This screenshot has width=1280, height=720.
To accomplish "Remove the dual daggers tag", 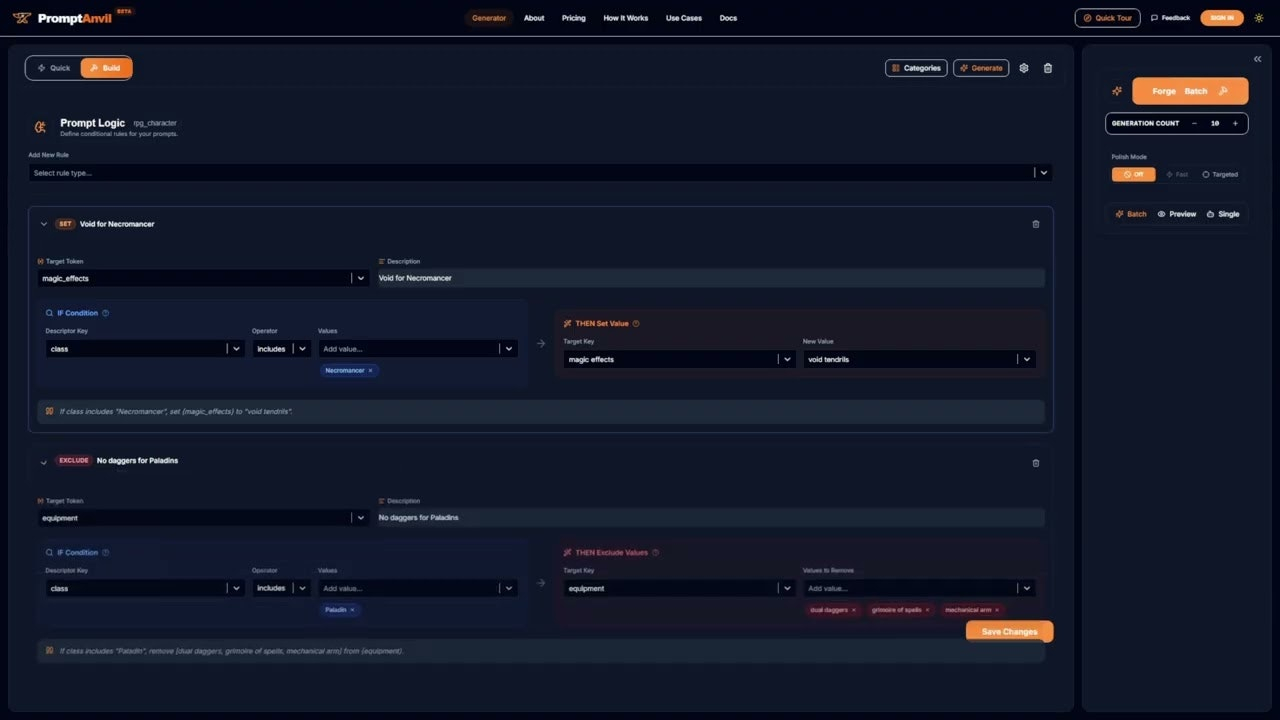I will coord(853,610).
